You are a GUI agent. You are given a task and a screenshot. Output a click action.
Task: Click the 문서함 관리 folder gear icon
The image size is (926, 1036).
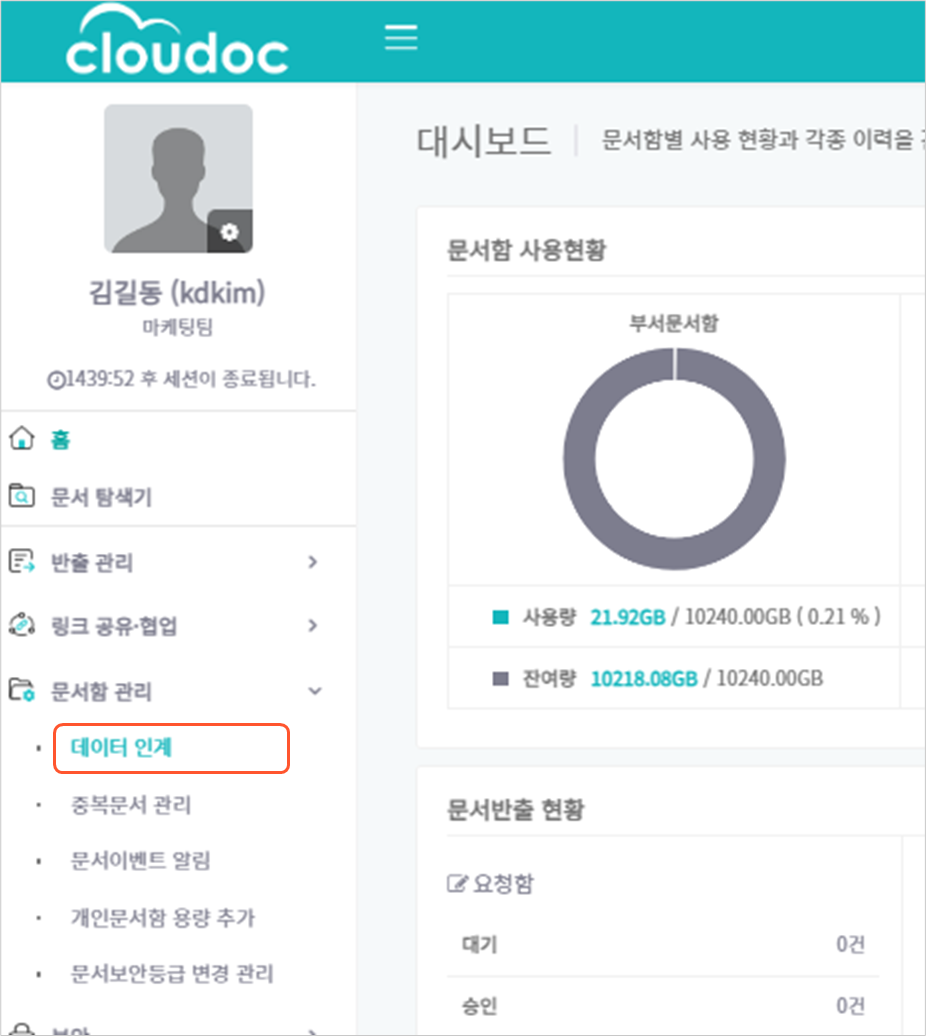22,690
